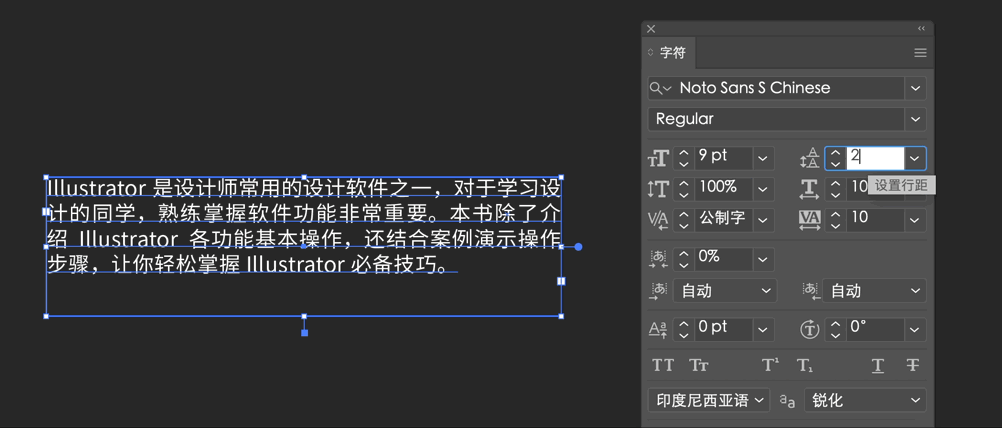Open the 印度尼西亚语 language dropdown
The height and width of the screenshot is (428, 1002).
(x=709, y=401)
